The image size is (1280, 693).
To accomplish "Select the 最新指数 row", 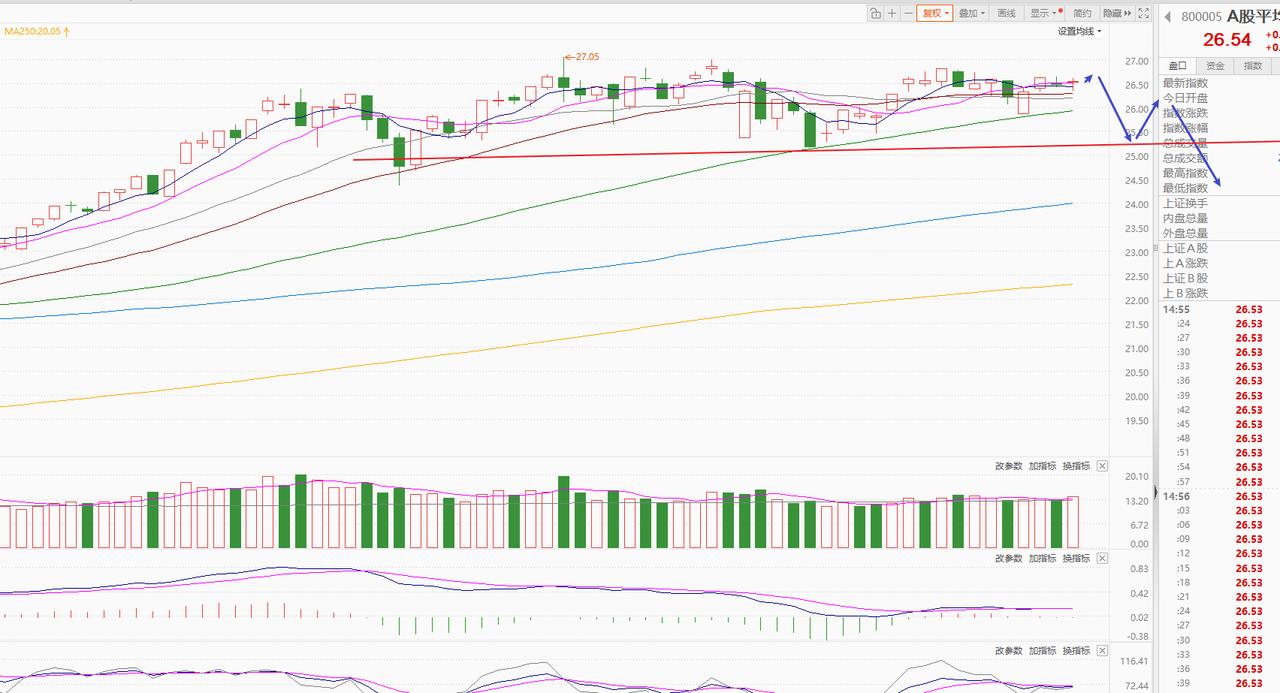I will click(x=1220, y=83).
